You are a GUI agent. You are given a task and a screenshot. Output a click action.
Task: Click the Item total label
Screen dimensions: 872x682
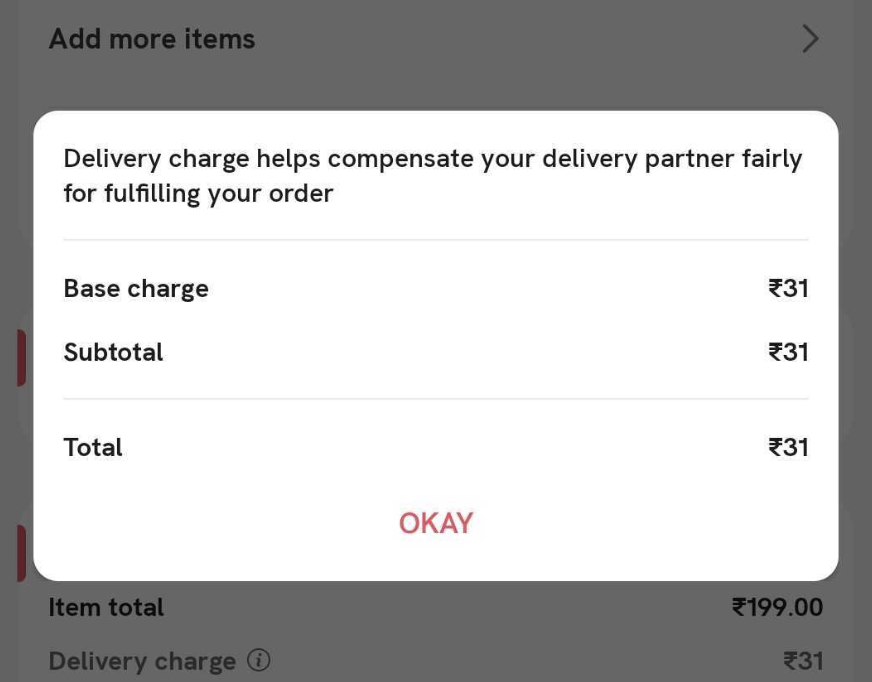(106, 607)
